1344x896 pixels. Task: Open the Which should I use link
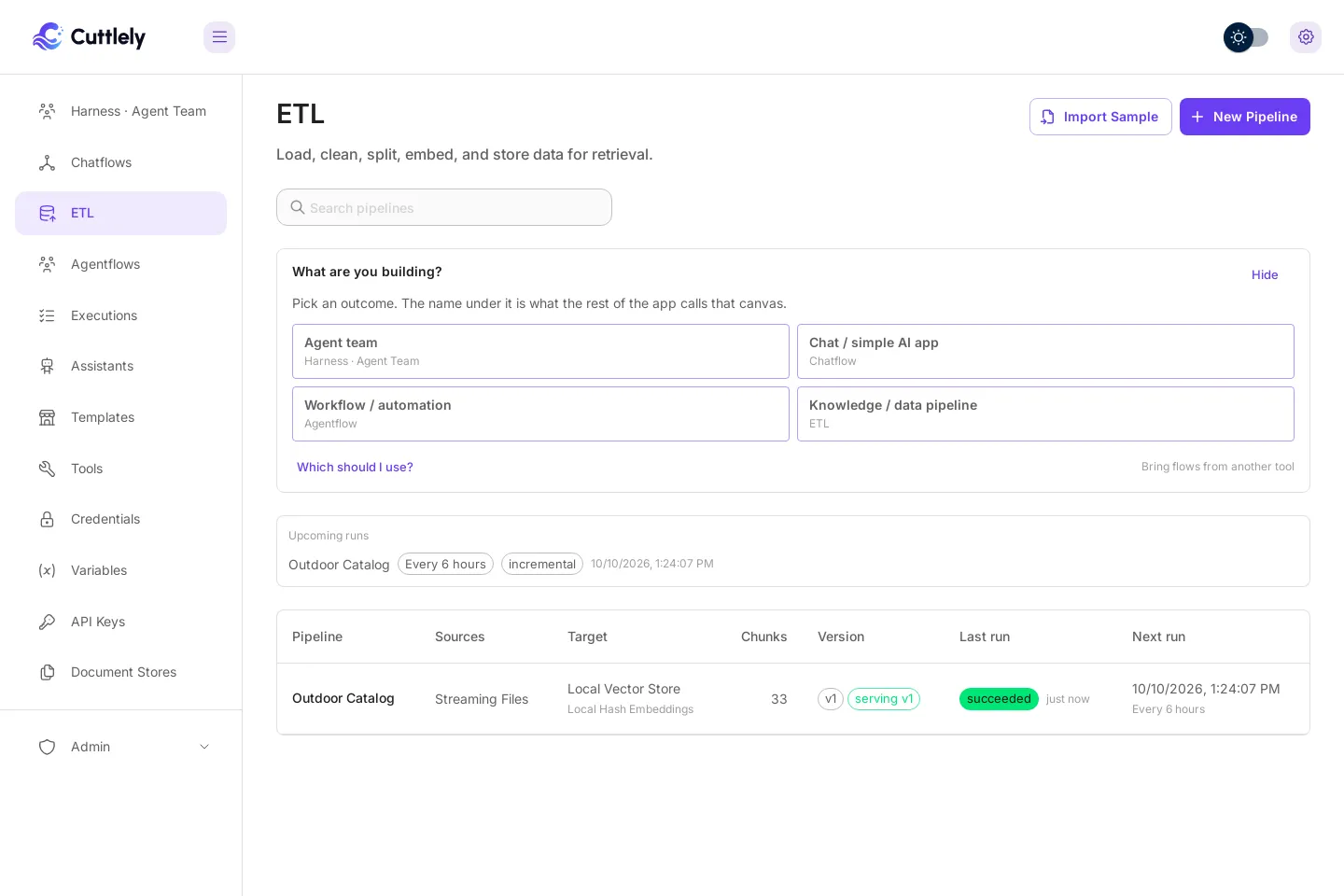click(x=355, y=467)
